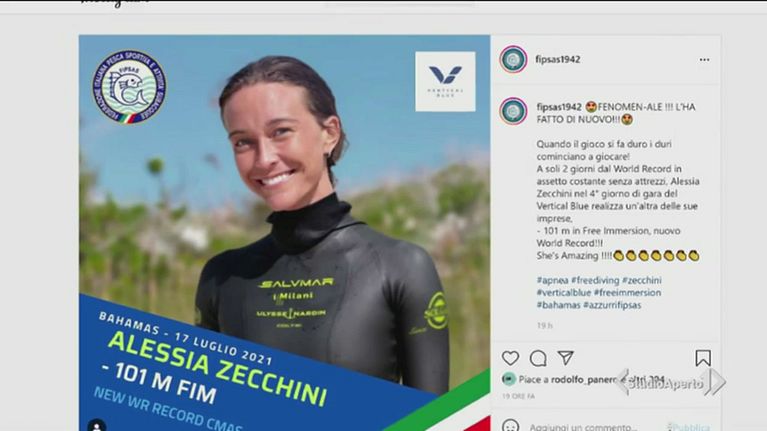767x431 pixels.
Task: Click the 'Aggiungi un commento' field
Action: [x=583, y=427]
